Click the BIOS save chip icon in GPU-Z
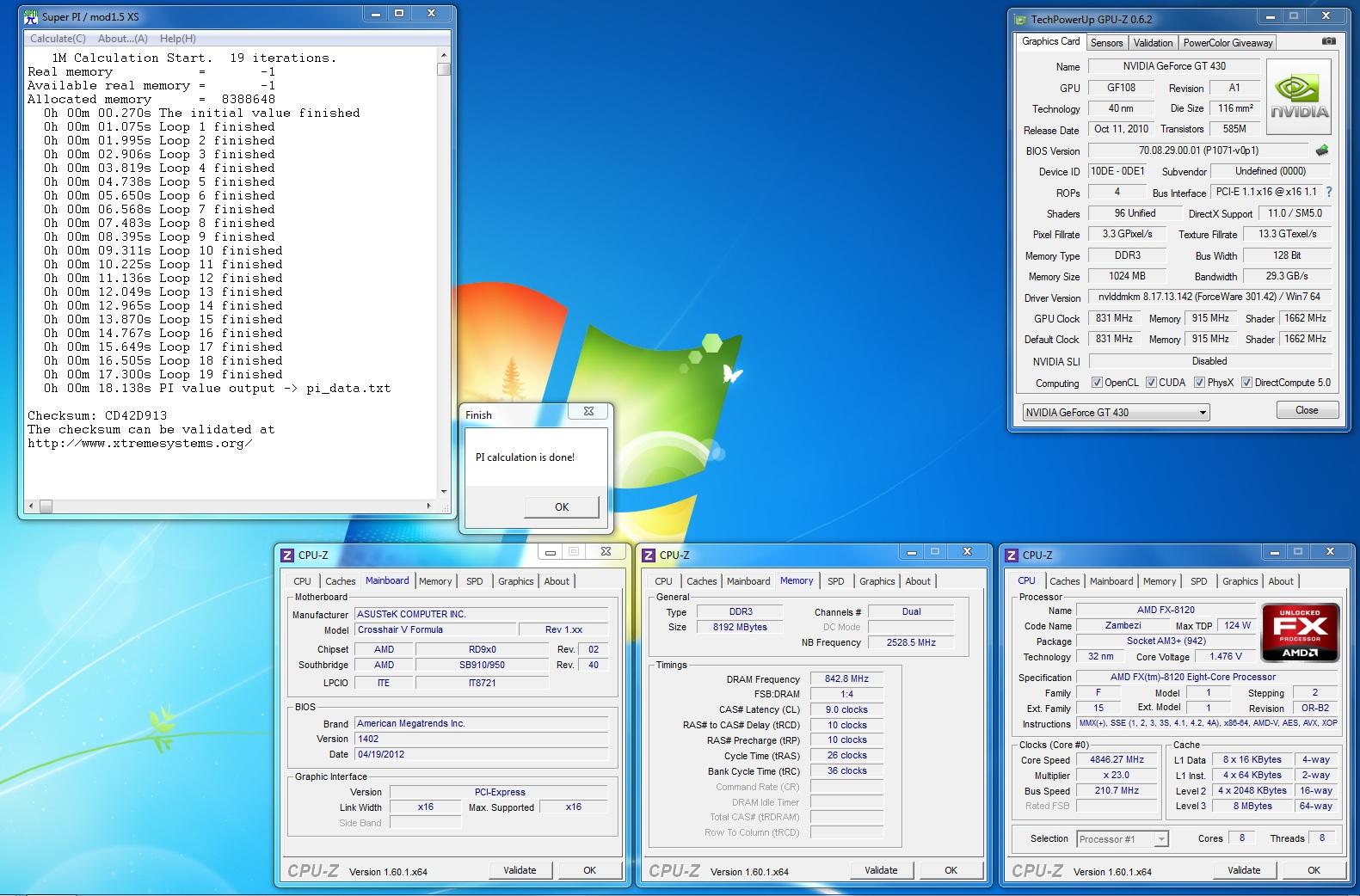Viewport: 1360px width, 896px height. [1322, 150]
